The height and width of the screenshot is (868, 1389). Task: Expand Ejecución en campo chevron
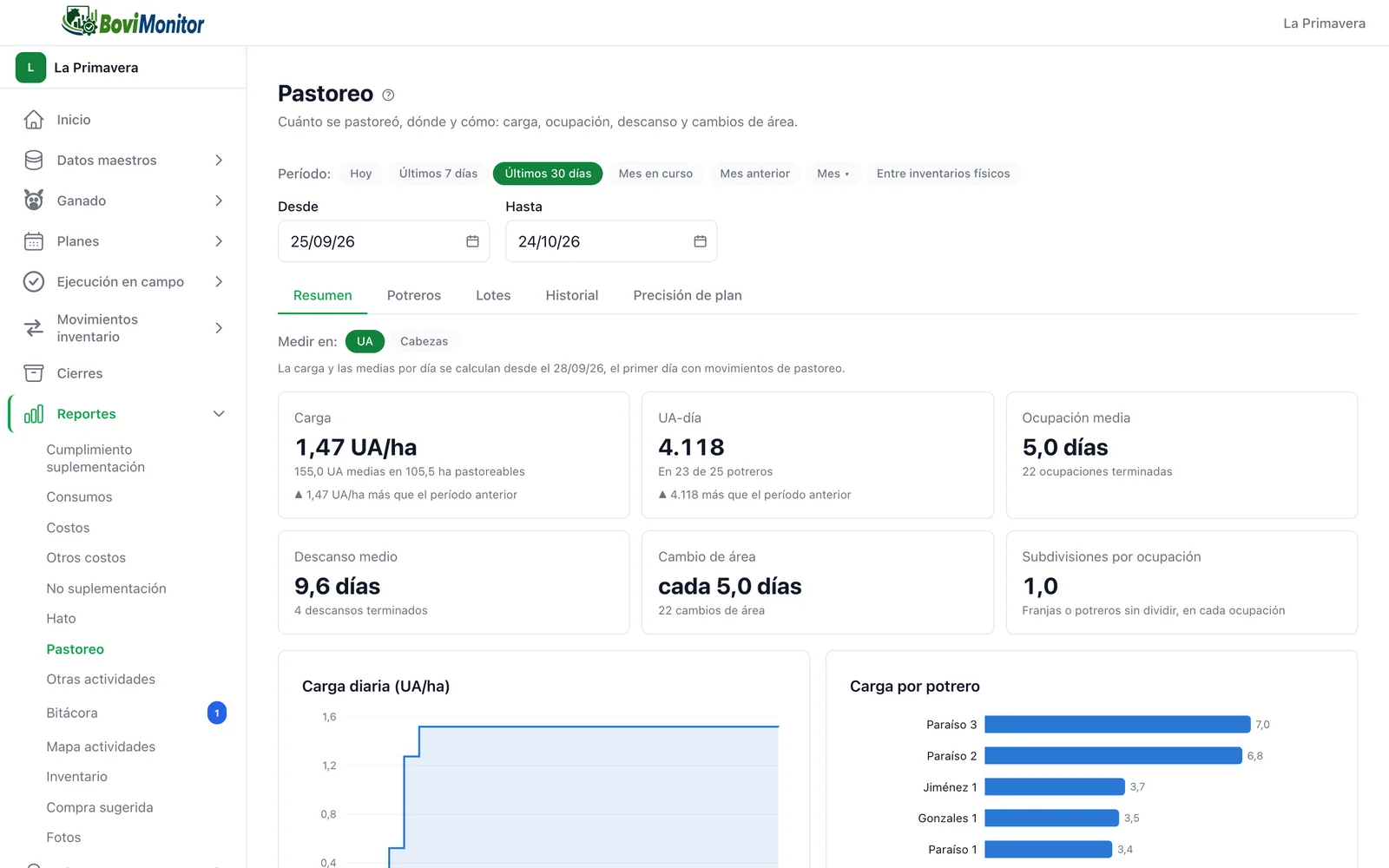(x=219, y=281)
